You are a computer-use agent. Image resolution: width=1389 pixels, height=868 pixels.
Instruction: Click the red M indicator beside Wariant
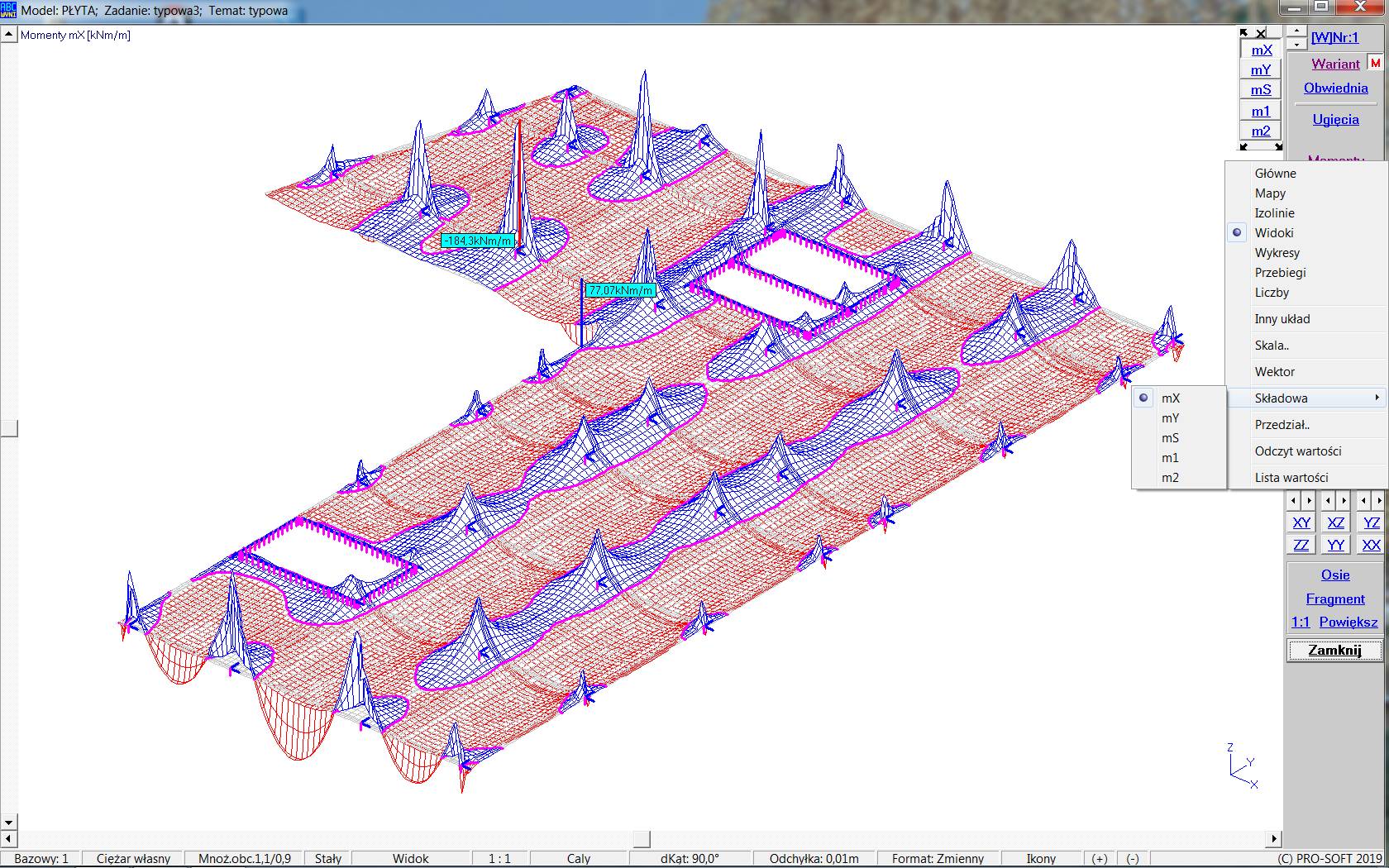[x=1375, y=64]
